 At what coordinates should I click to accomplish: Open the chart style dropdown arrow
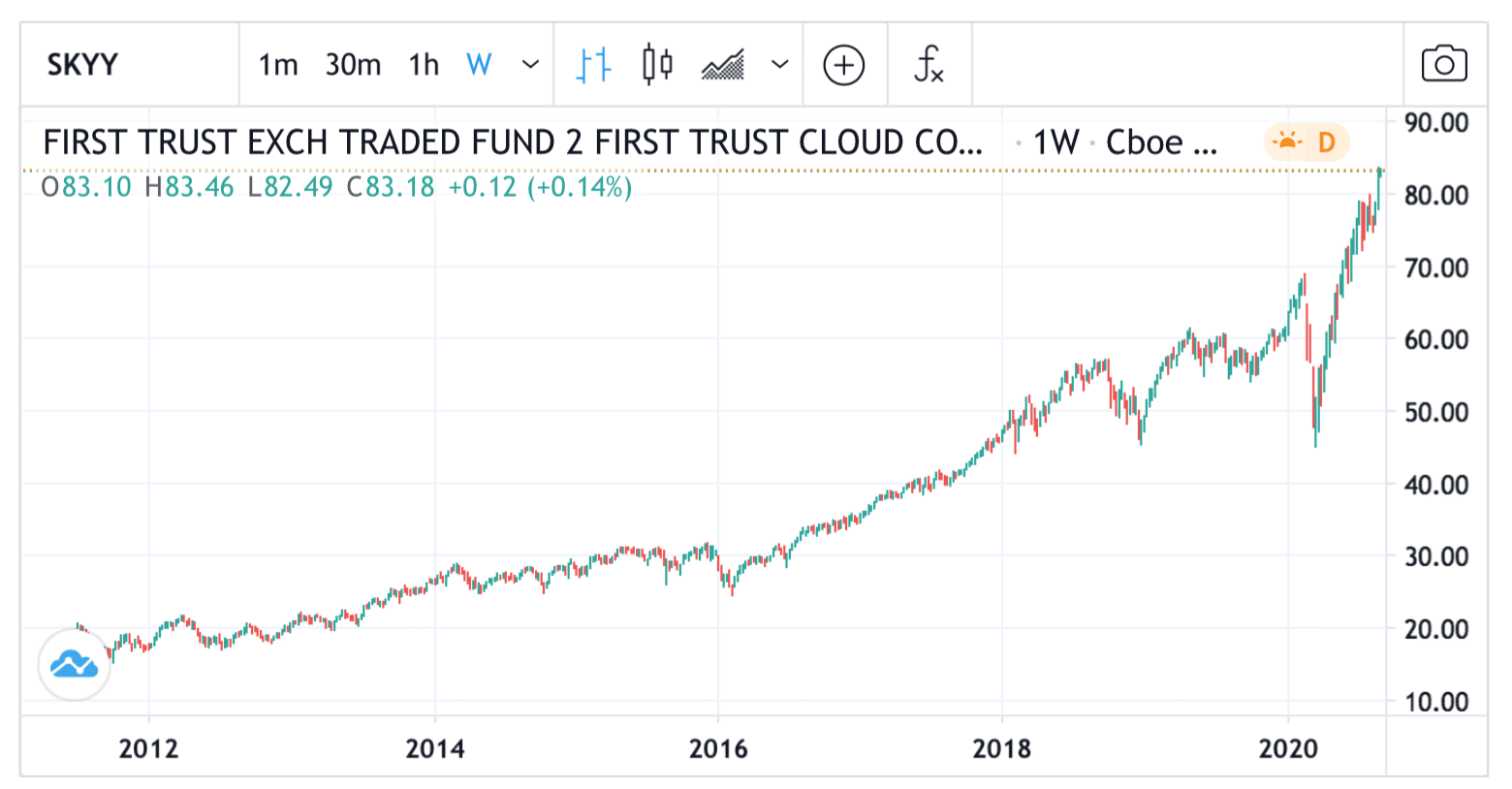[779, 65]
